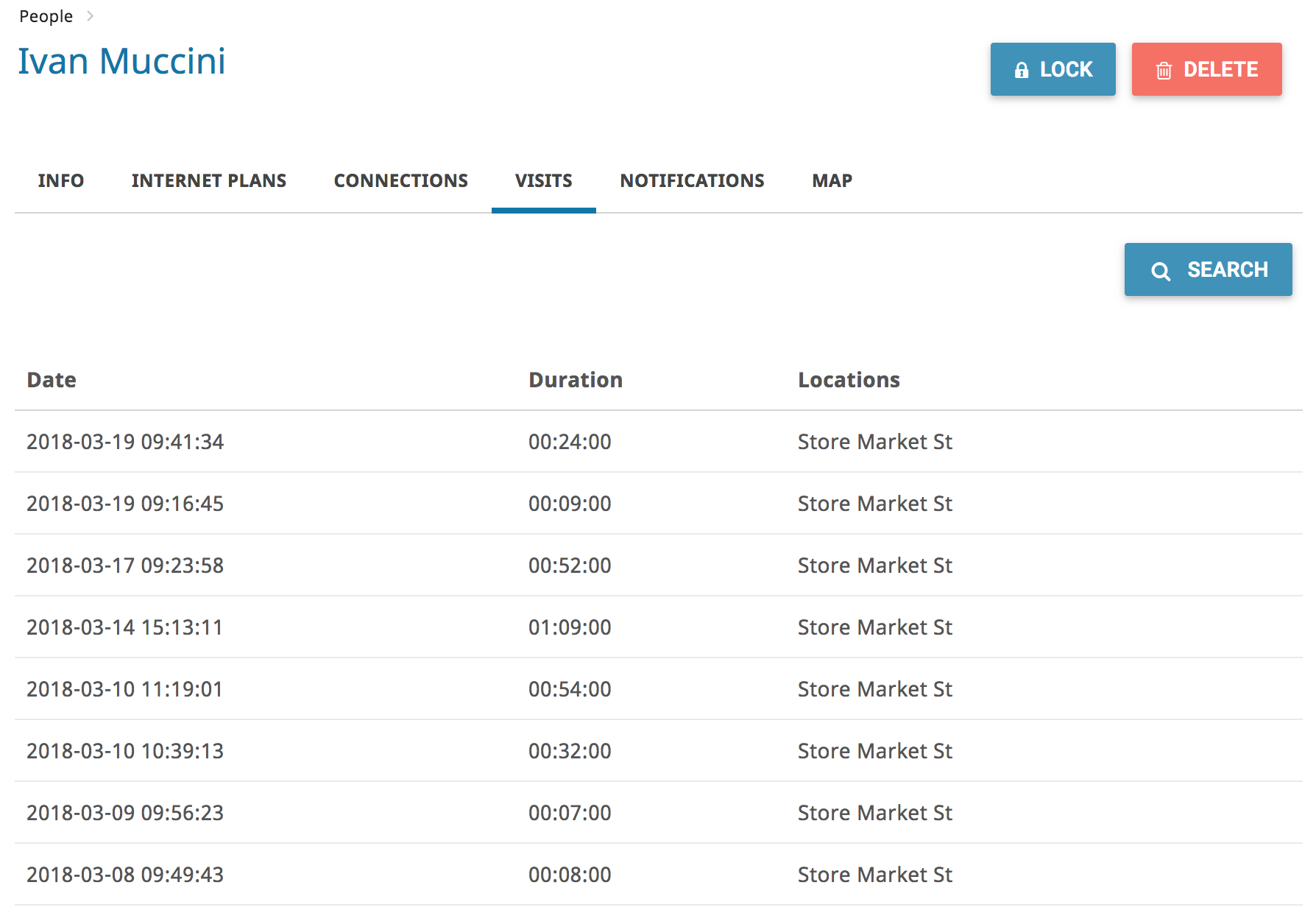The width and height of the screenshot is (1316, 913).
Task: Click the Date column header
Action: coord(52,380)
